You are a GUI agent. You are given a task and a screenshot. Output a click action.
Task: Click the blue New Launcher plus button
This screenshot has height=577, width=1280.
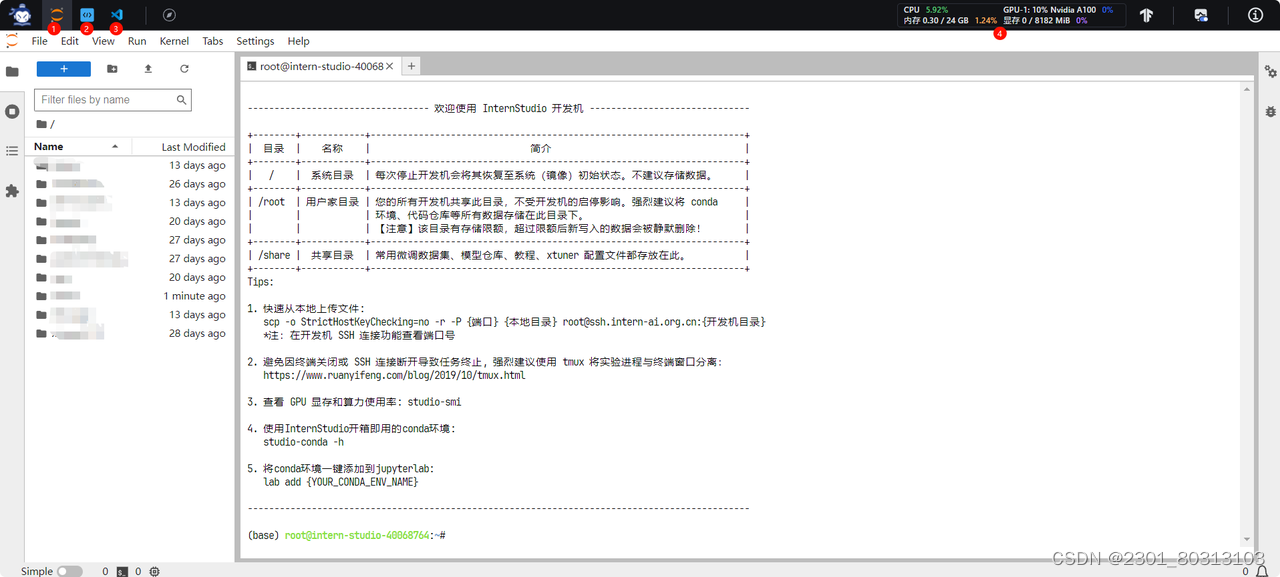coord(64,69)
